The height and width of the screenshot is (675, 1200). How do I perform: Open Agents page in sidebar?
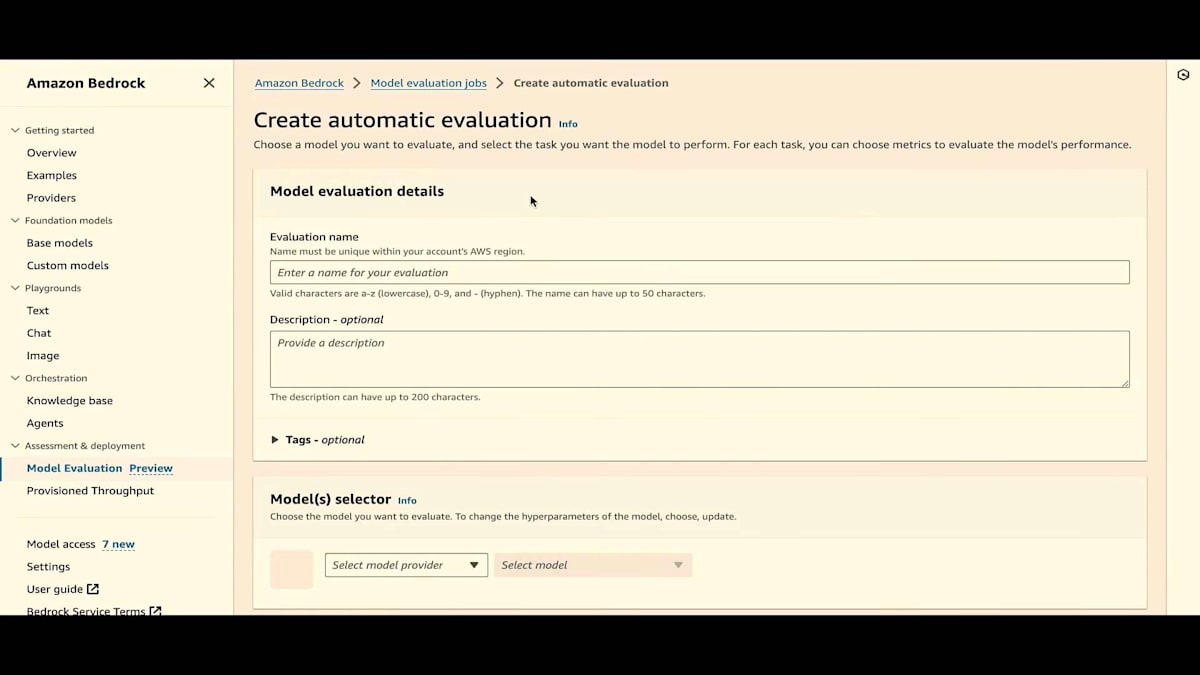[45, 423]
